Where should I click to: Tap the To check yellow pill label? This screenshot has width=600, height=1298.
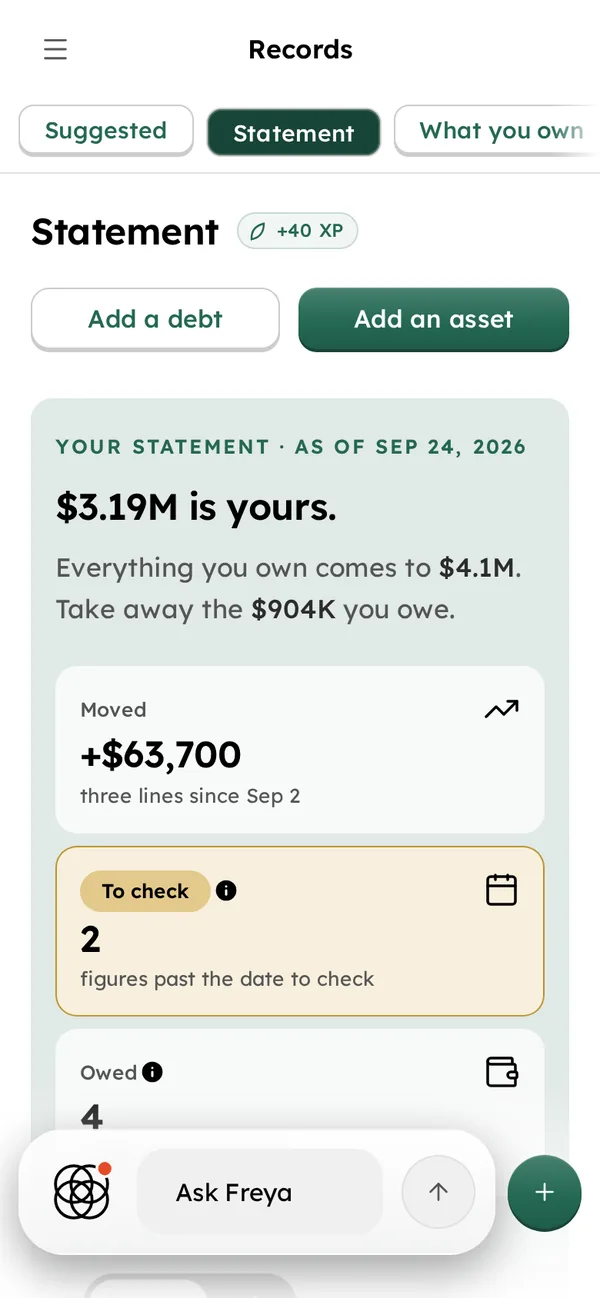pos(145,891)
